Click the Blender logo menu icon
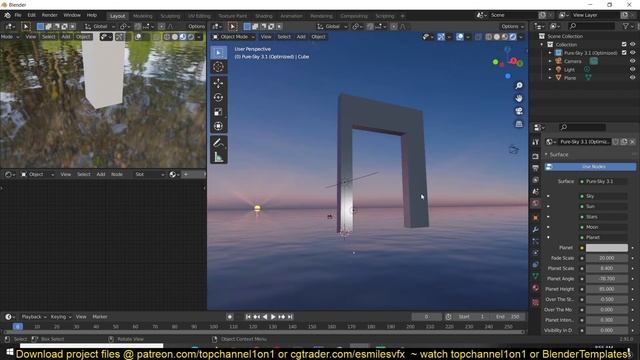This screenshot has height=360, width=640. [x=7, y=15]
